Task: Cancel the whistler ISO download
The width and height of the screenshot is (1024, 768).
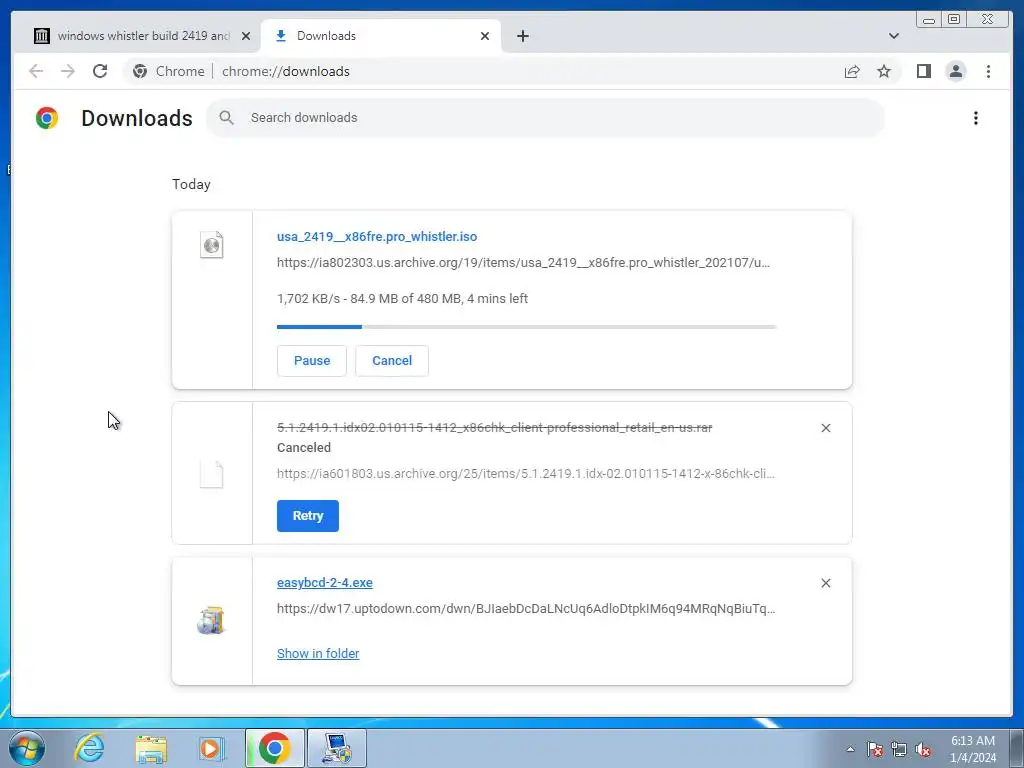Action: 392,360
